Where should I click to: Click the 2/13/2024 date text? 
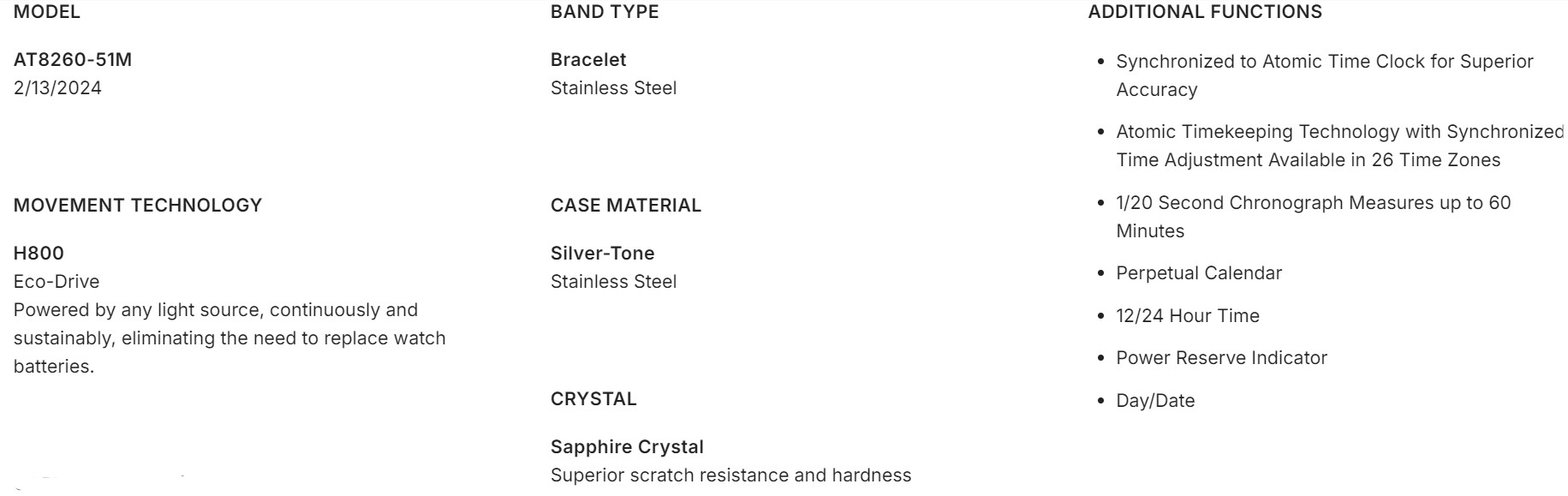[57, 88]
